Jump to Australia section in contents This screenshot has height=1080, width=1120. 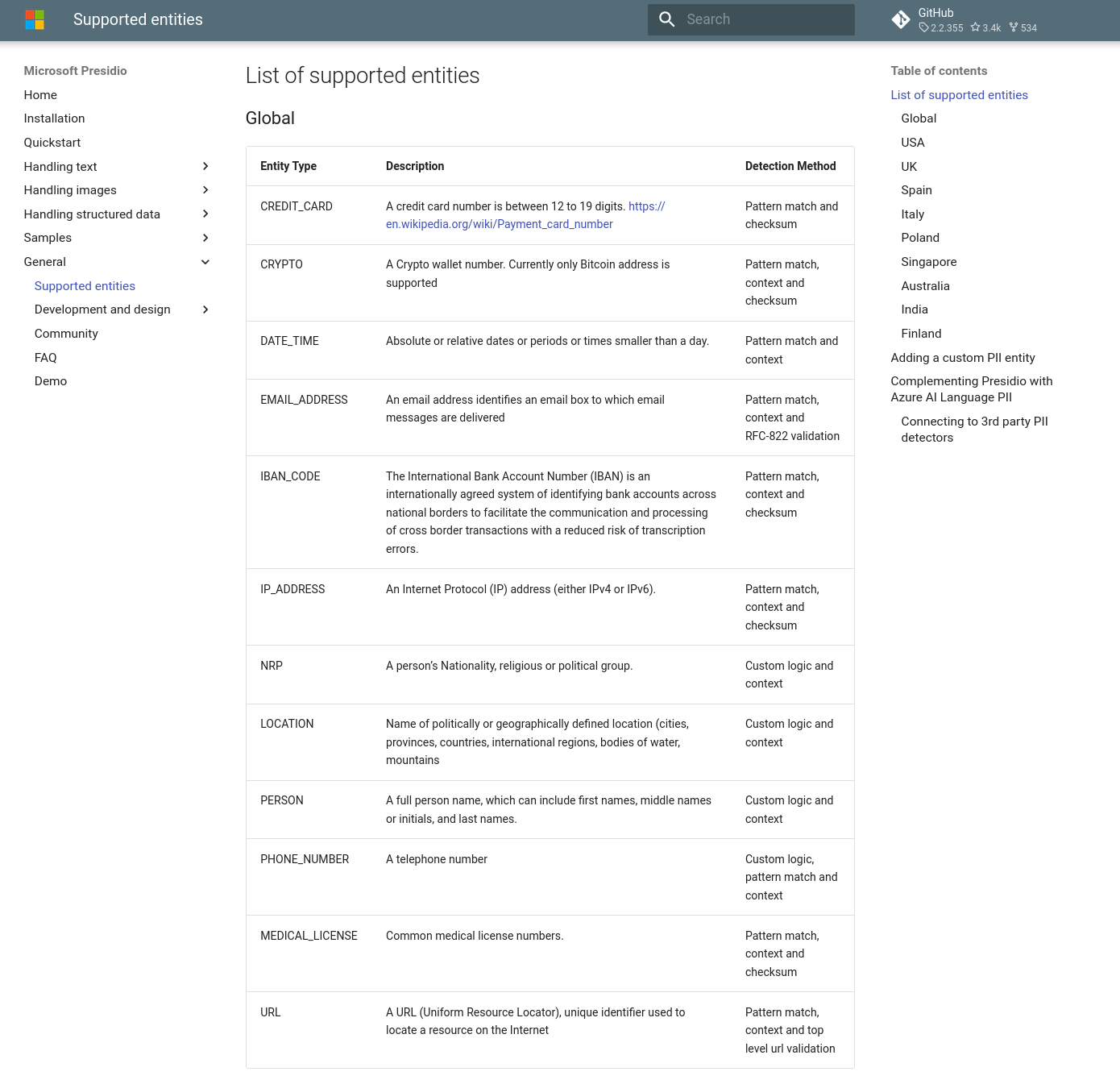pos(925,286)
